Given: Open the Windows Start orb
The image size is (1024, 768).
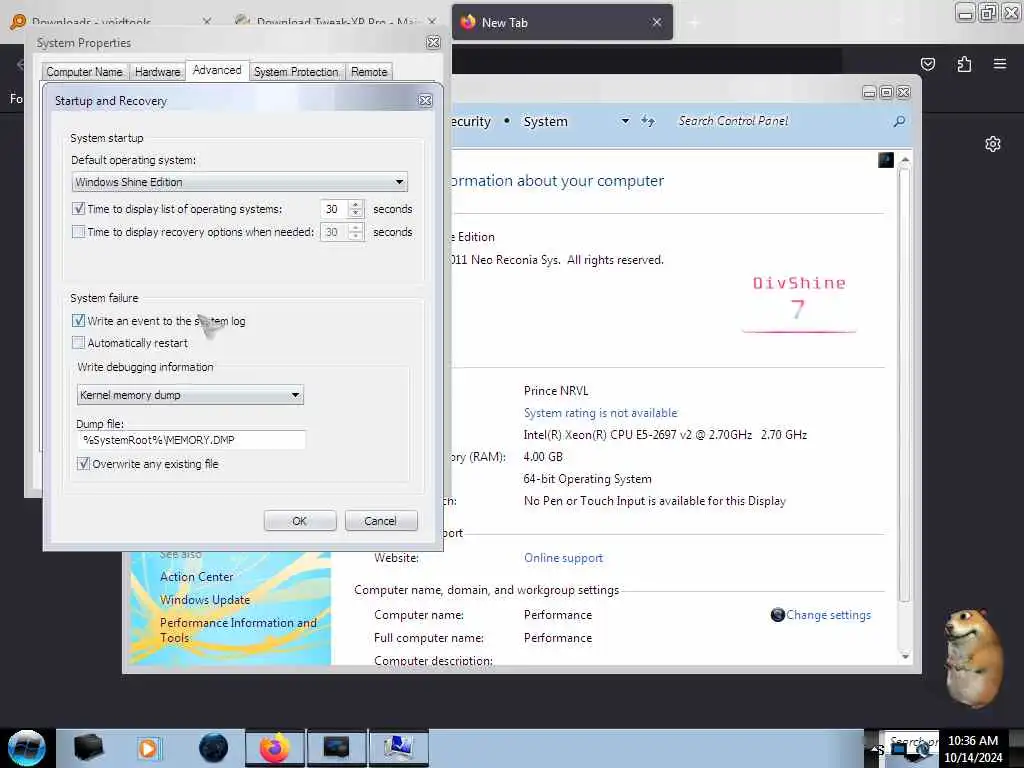Looking at the screenshot, I should pyautogui.click(x=26, y=748).
